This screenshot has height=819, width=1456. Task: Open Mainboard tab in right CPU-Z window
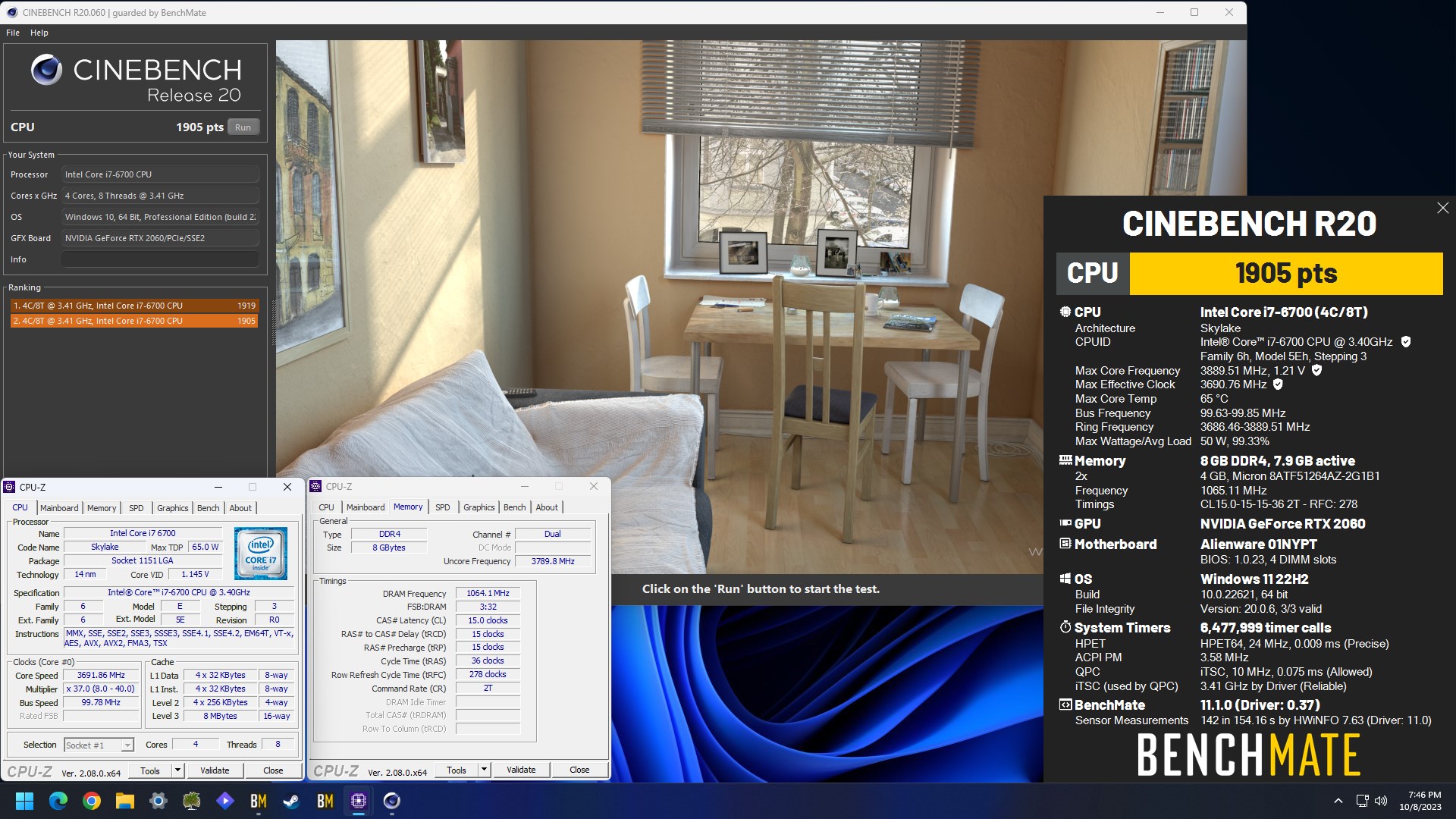pyautogui.click(x=366, y=507)
